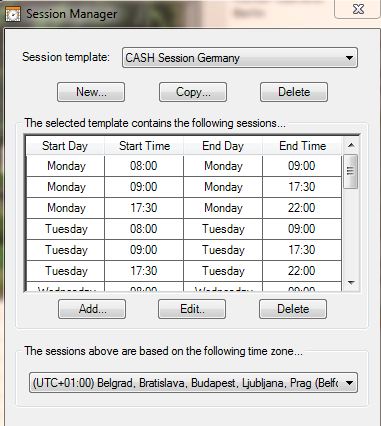
Task: Select the Tuesday 17:30 start time cell
Action: (x=144, y=271)
